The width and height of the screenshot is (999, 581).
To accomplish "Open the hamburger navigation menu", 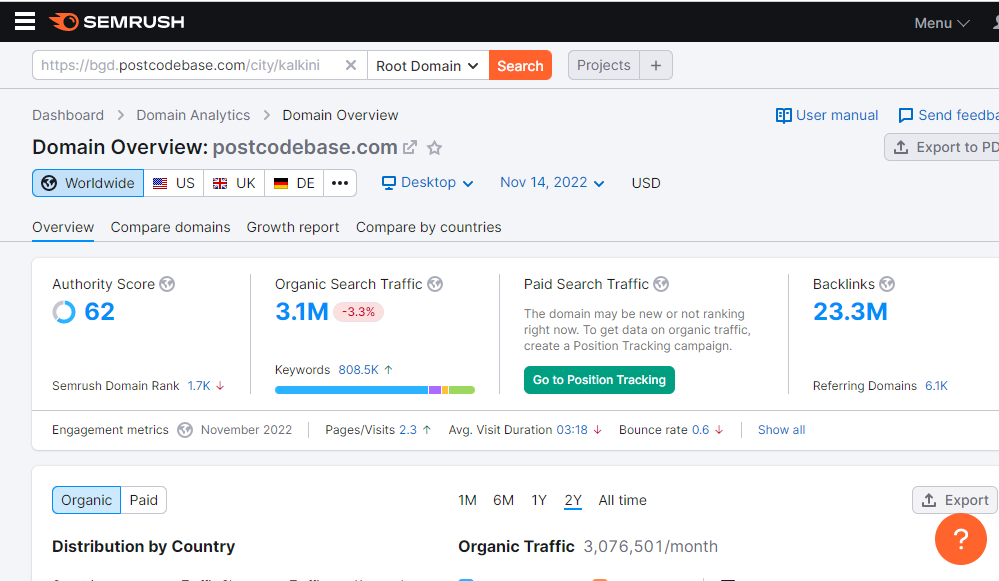I will coord(24,21).
